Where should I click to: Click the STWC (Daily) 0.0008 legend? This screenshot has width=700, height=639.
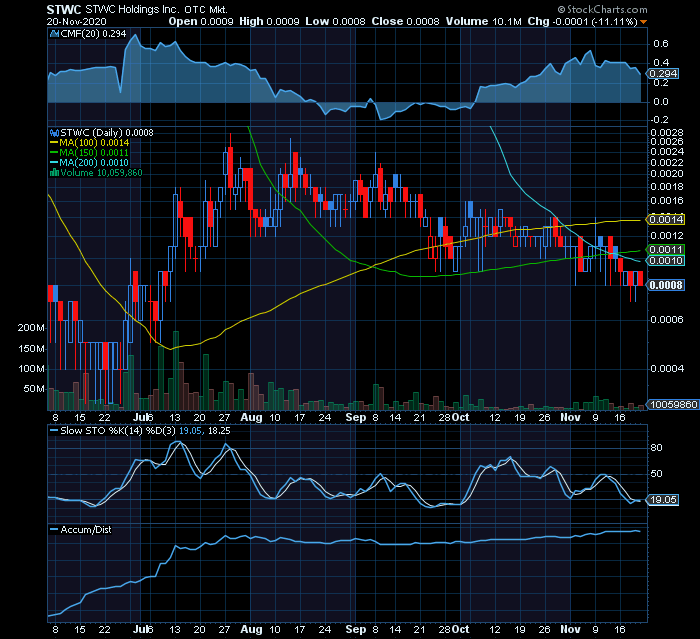tap(107, 133)
